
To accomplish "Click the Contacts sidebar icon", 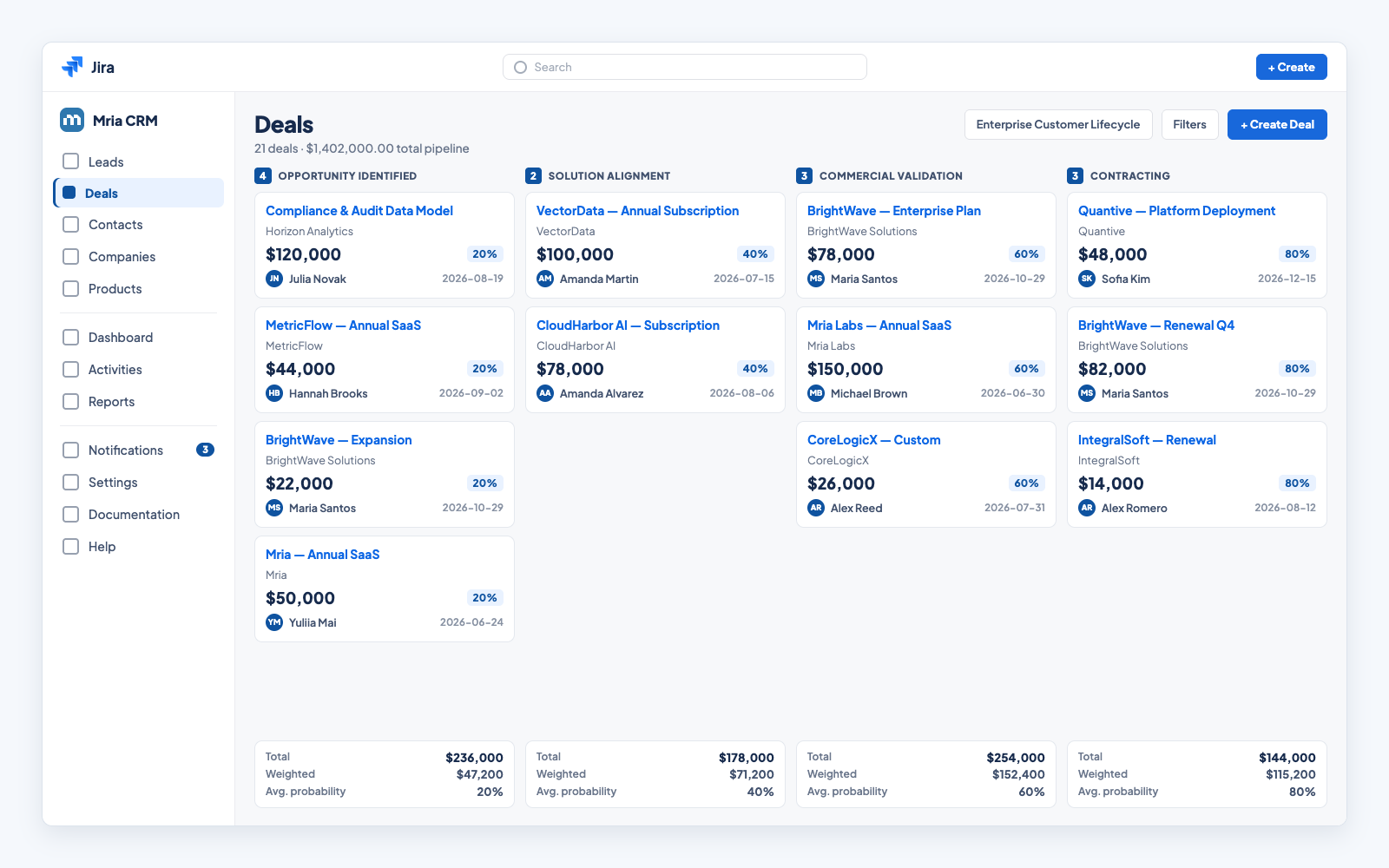I will click(x=71, y=224).
